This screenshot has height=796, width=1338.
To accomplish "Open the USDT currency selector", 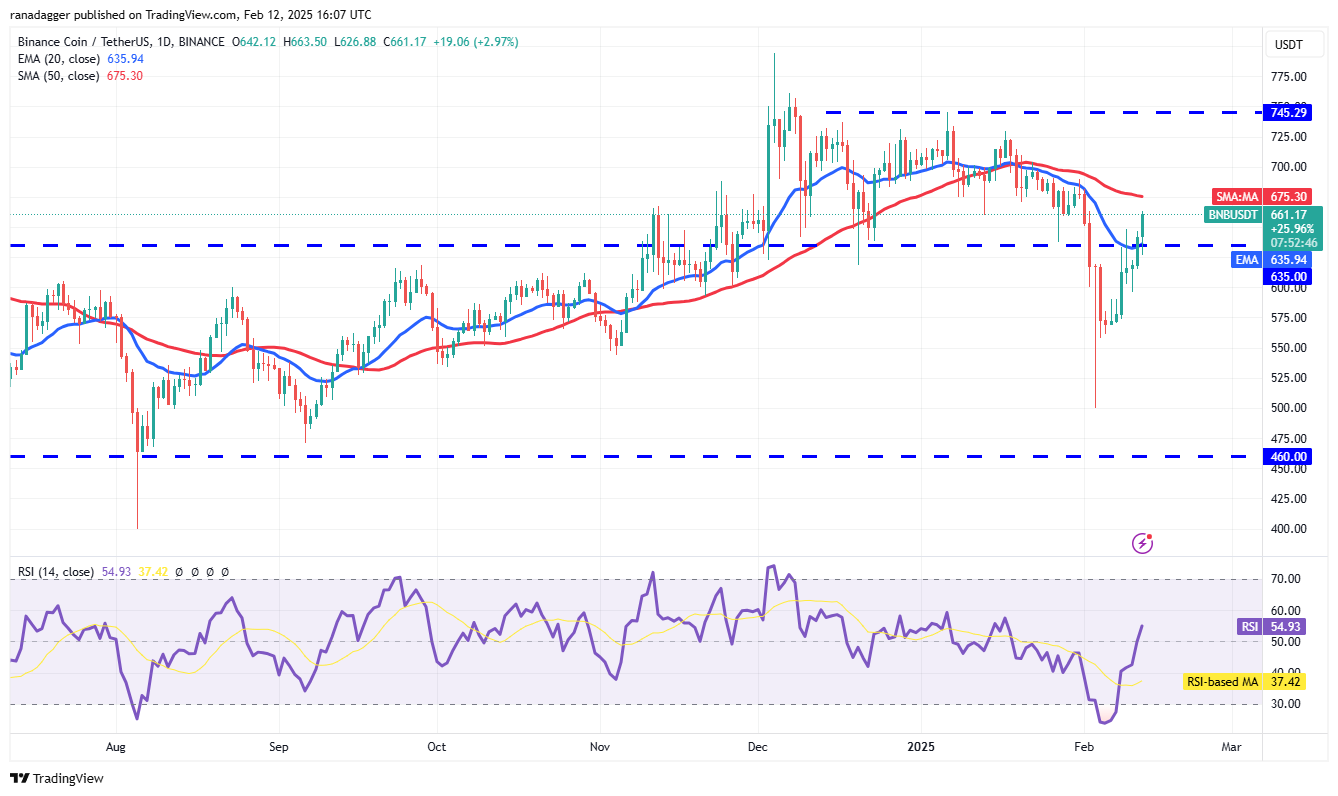I will (1295, 44).
